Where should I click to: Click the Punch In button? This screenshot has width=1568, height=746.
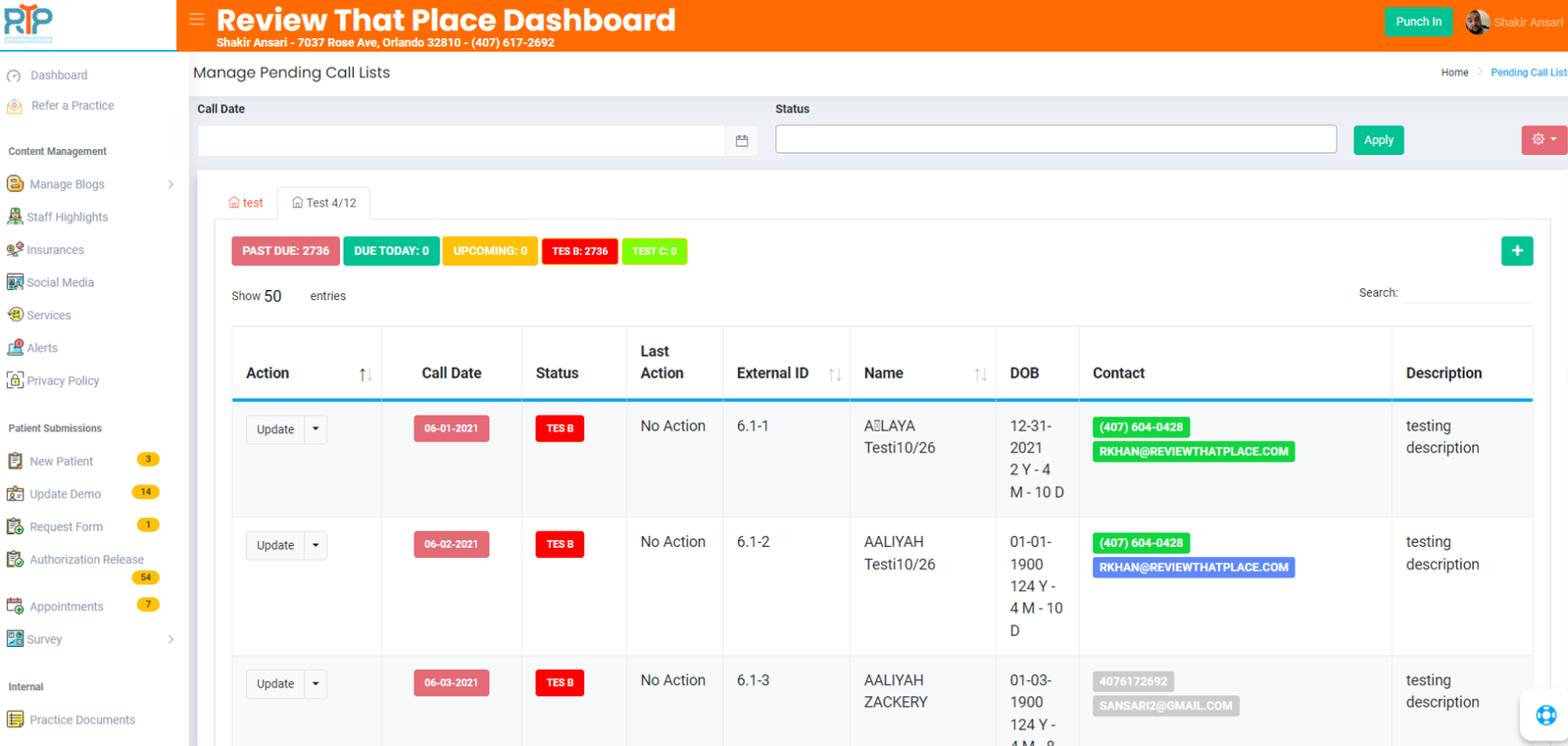point(1418,22)
